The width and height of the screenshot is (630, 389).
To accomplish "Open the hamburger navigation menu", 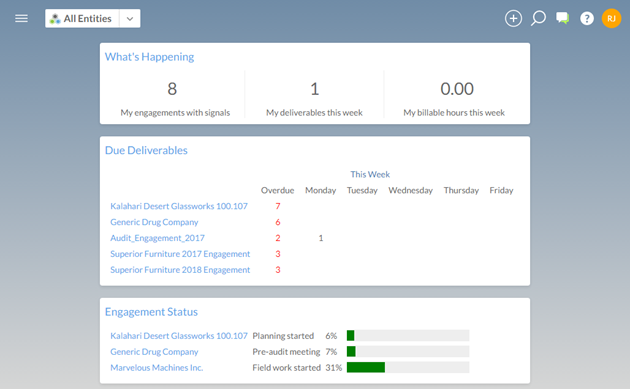I will [21, 18].
